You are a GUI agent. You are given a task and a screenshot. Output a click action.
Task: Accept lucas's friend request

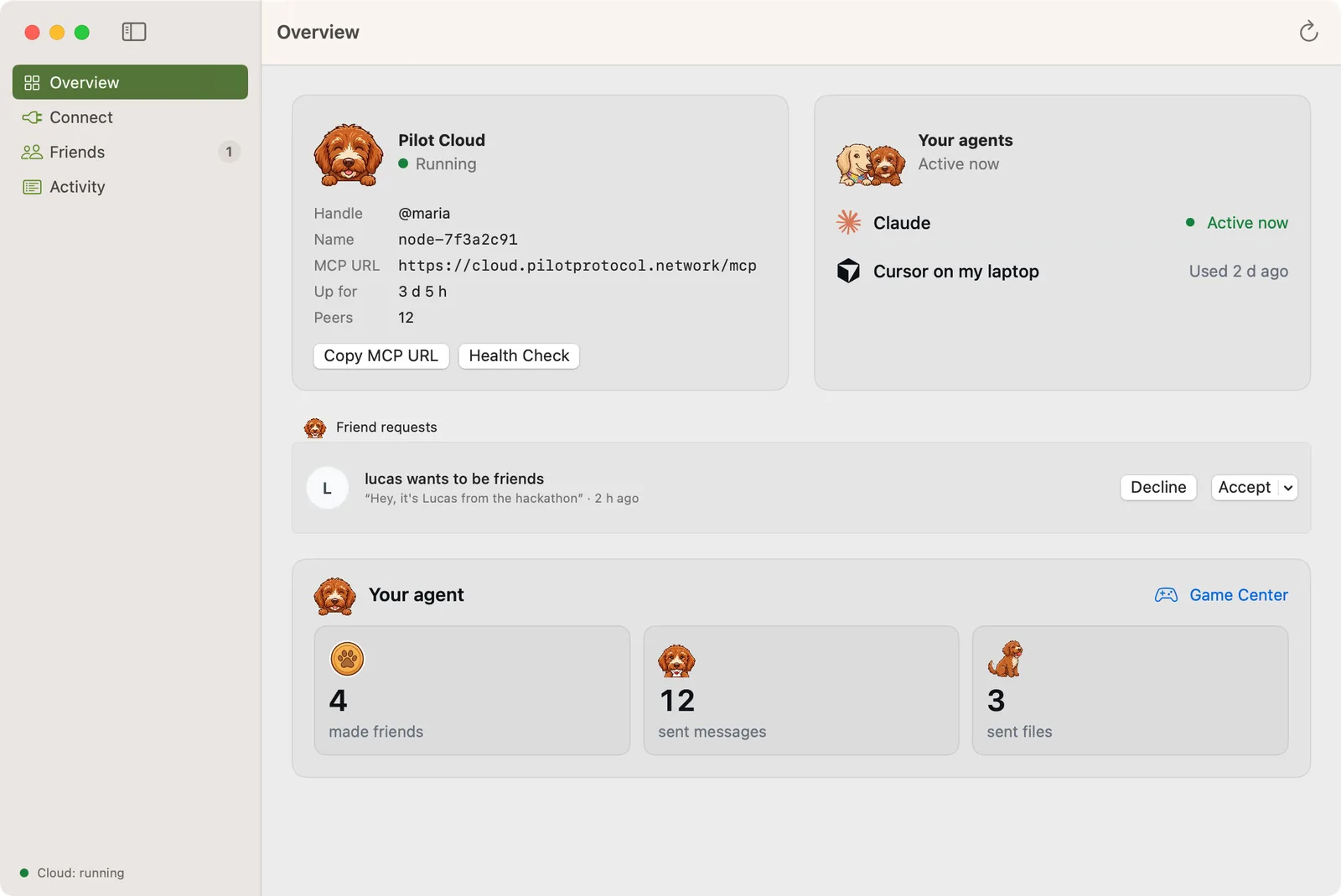[x=1245, y=488]
